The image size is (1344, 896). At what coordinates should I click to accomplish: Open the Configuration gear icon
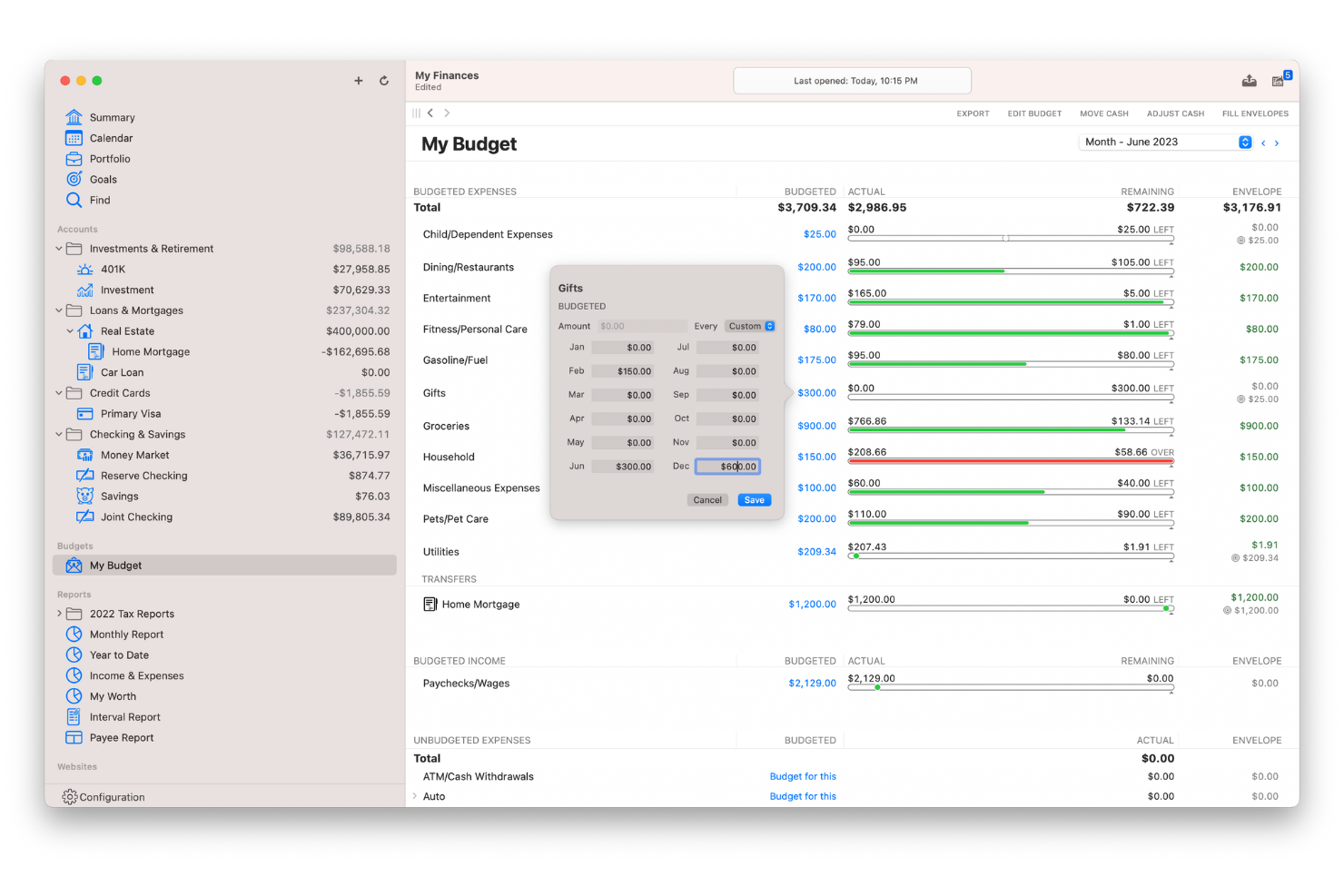(69, 797)
